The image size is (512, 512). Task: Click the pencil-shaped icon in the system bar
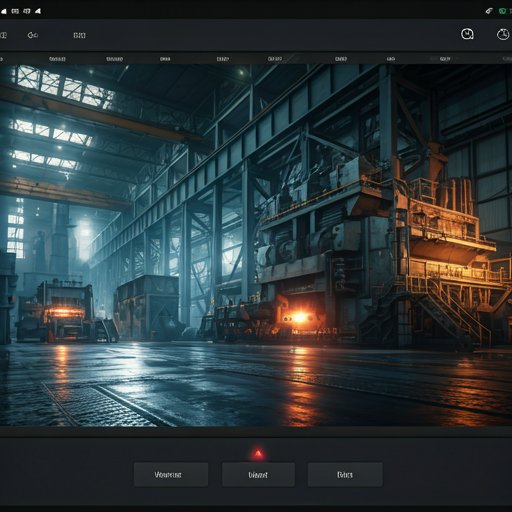coord(489,11)
